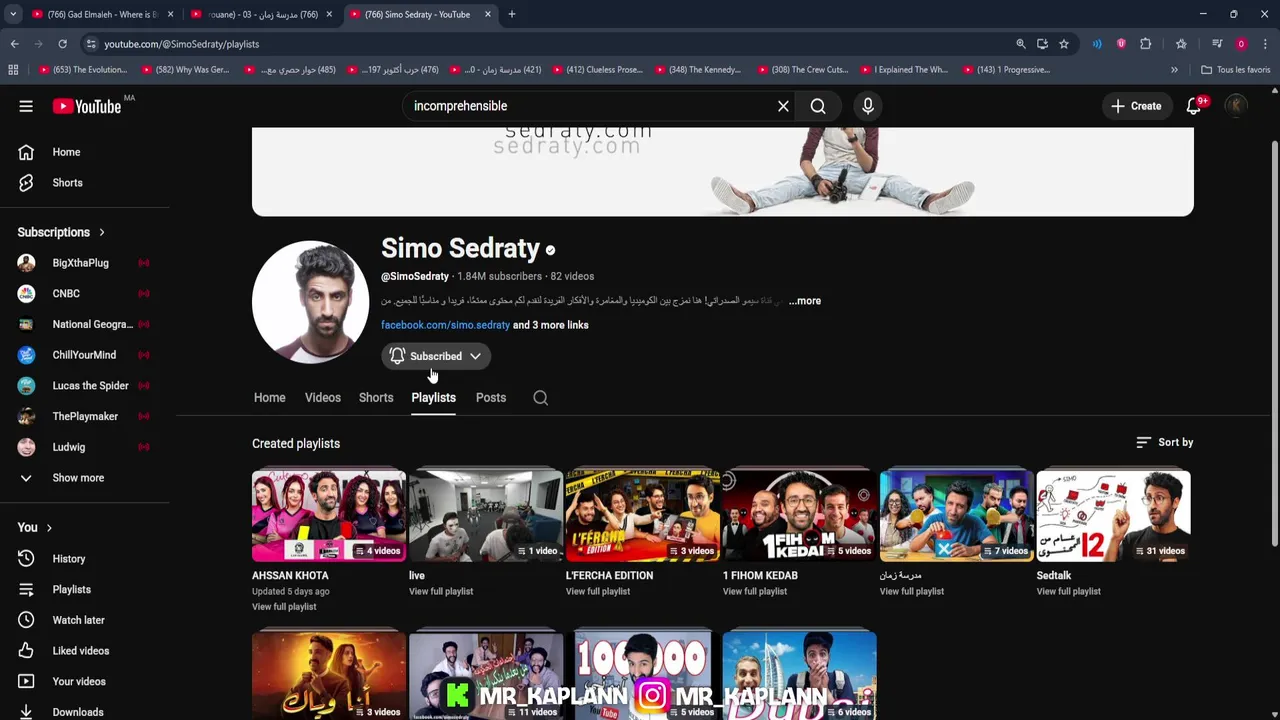Click the YouTube logo
1280x720 pixels.
click(x=86, y=106)
